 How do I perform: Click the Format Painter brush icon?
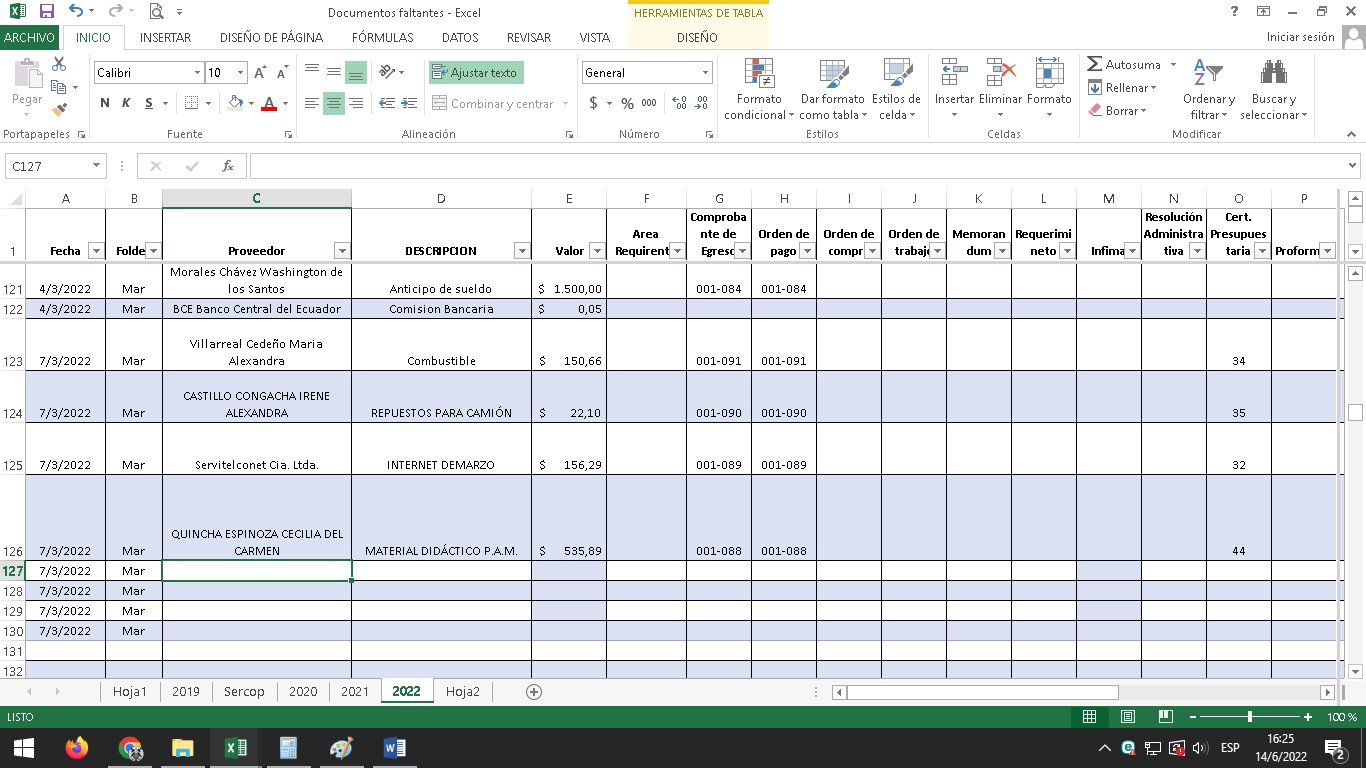coord(59,110)
